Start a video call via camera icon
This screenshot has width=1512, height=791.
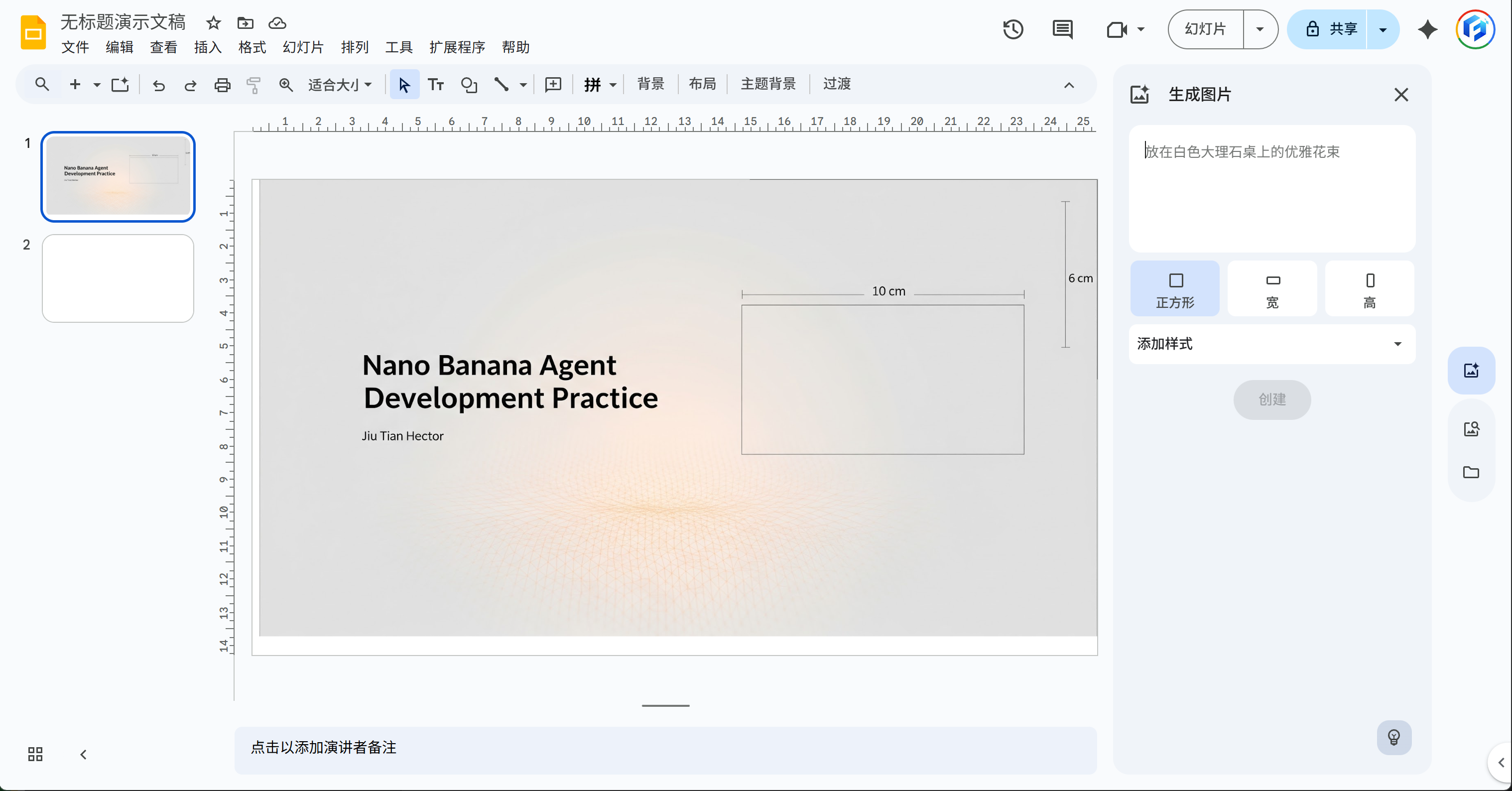[1117, 29]
